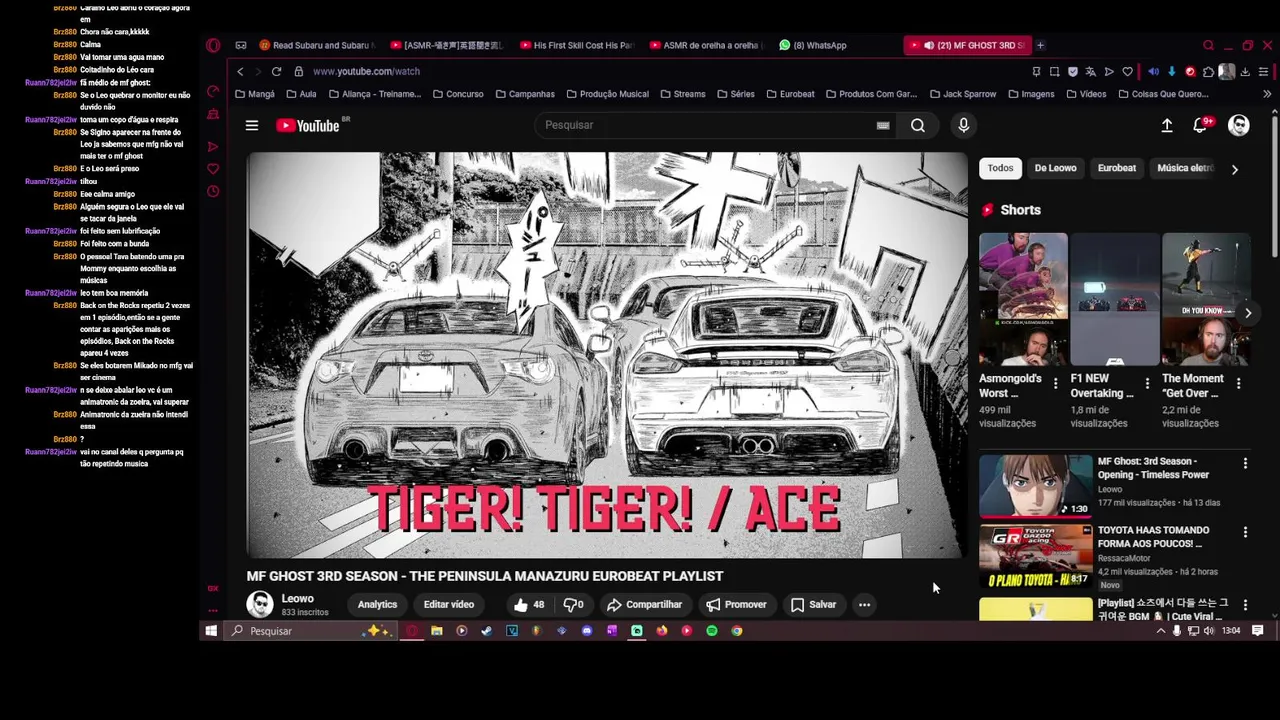Select the 'Todos' filter chip
Screen dimensions: 1280x720
pyautogui.click(x=1000, y=168)
